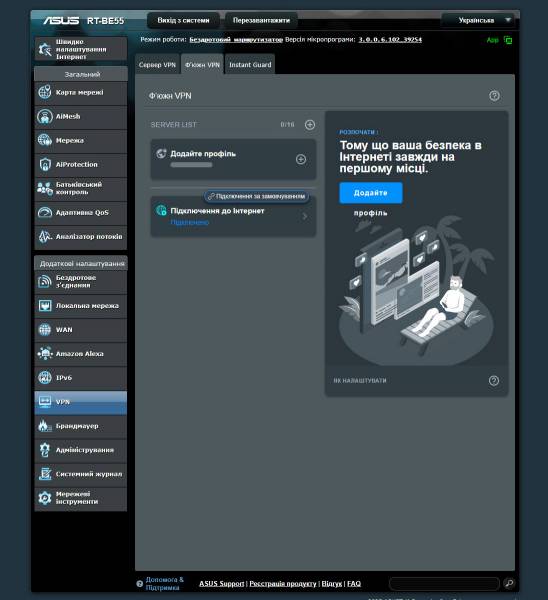Image resolution: width=548 pixels, height=600 pixels.
Task: Click plus icon in Додайте профіль card
Action: click(x=301, y=159)
